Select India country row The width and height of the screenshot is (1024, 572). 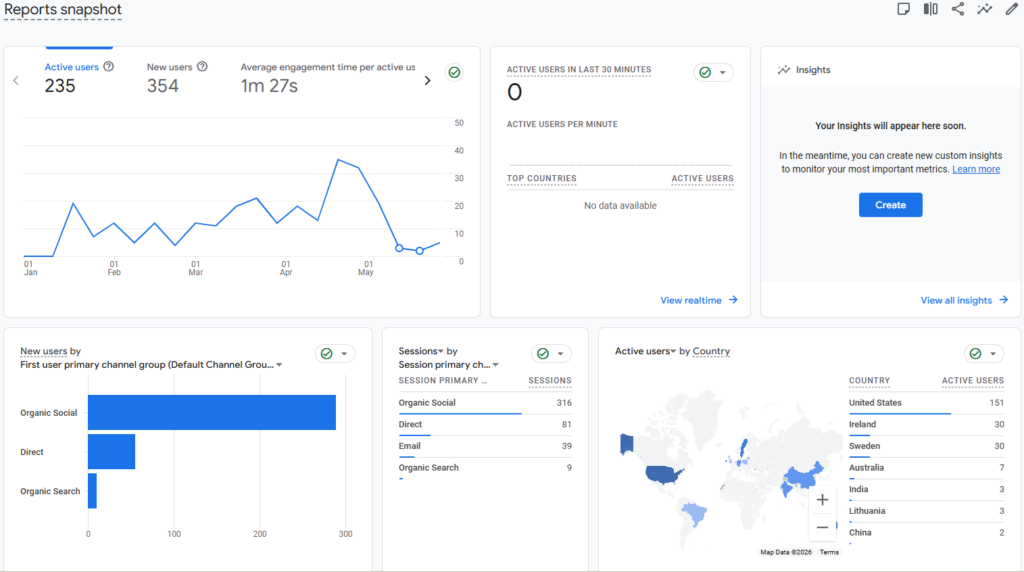click(926, 489)
